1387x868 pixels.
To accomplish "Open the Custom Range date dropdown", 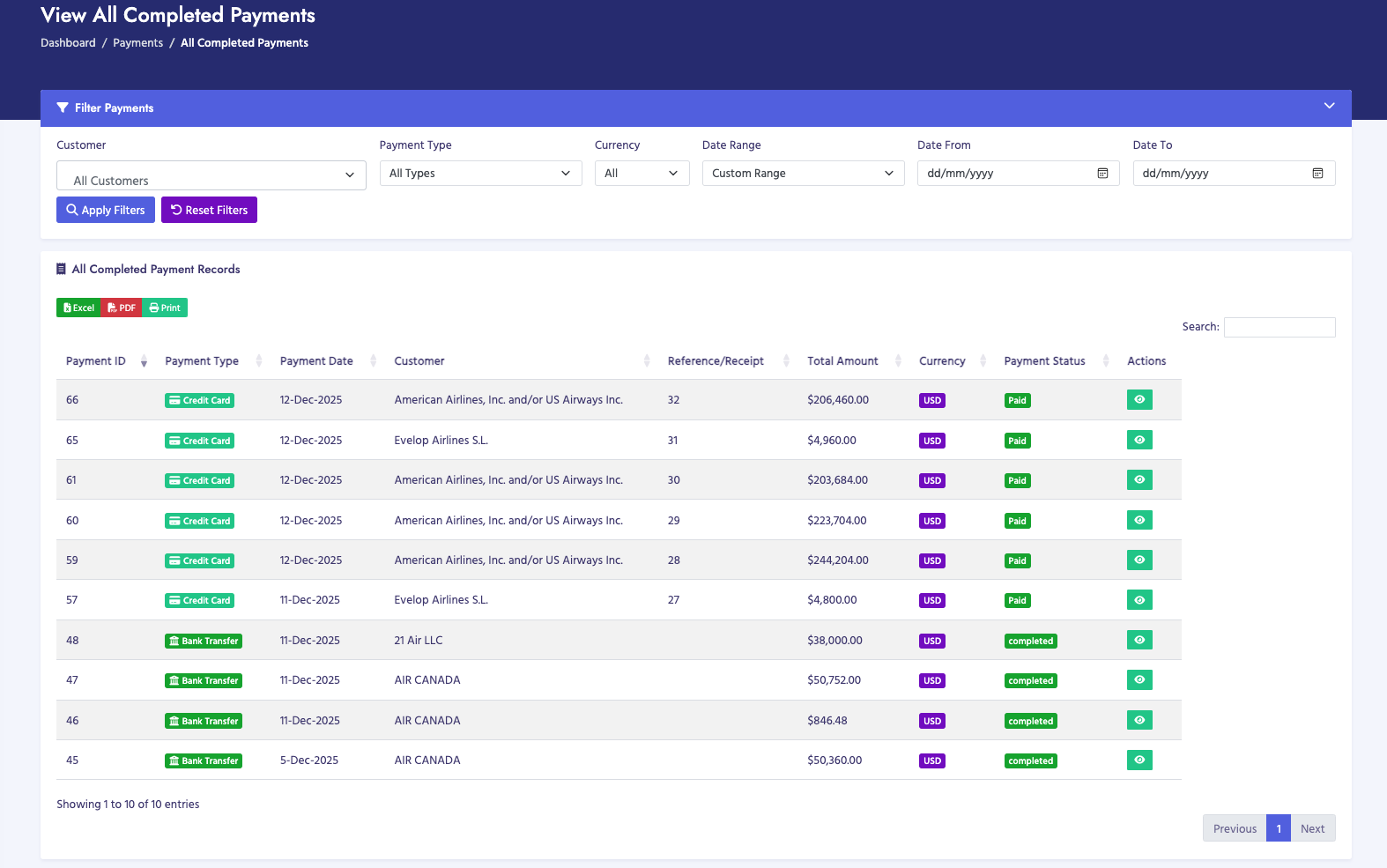I will tap(803, 174).
